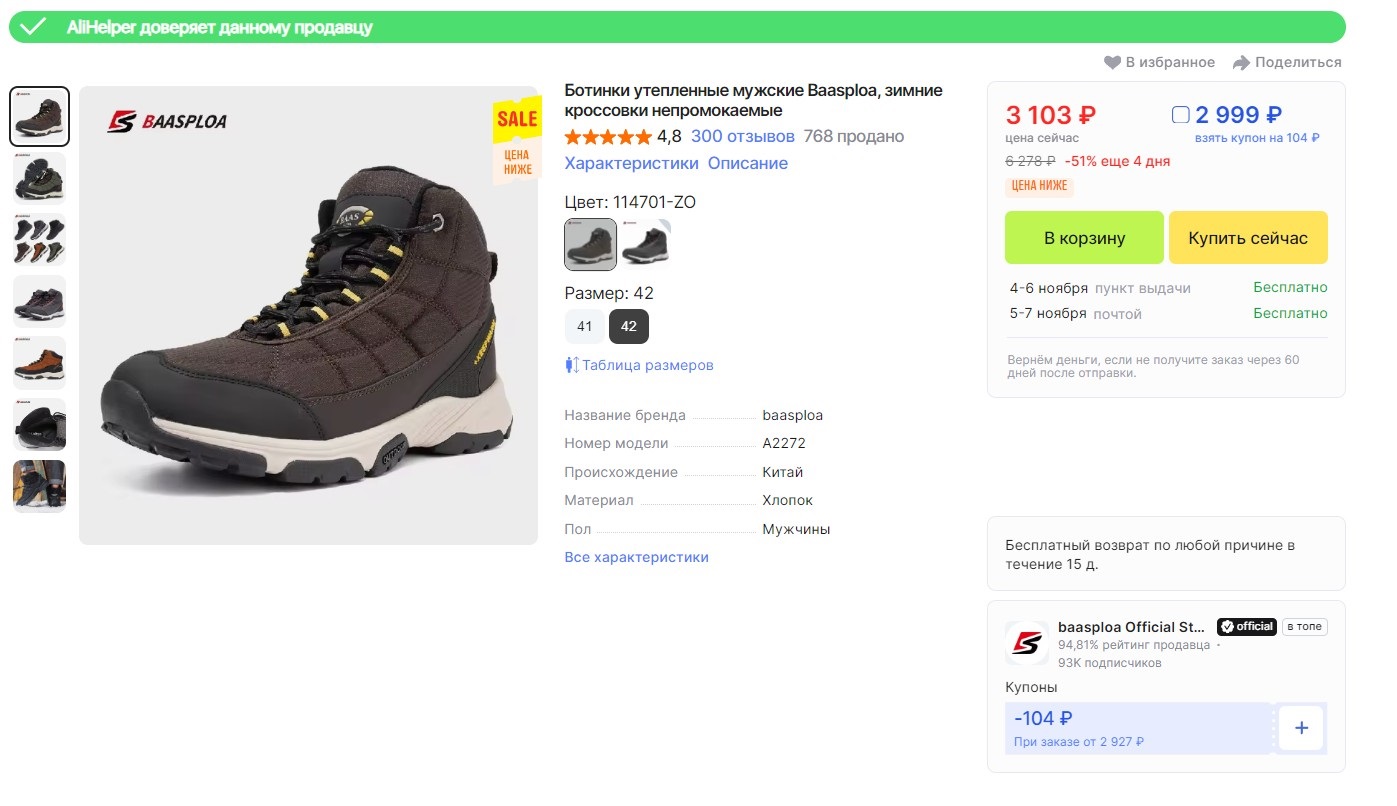
Task: Click the heart icon for favorites
Action: (1112, 63)
